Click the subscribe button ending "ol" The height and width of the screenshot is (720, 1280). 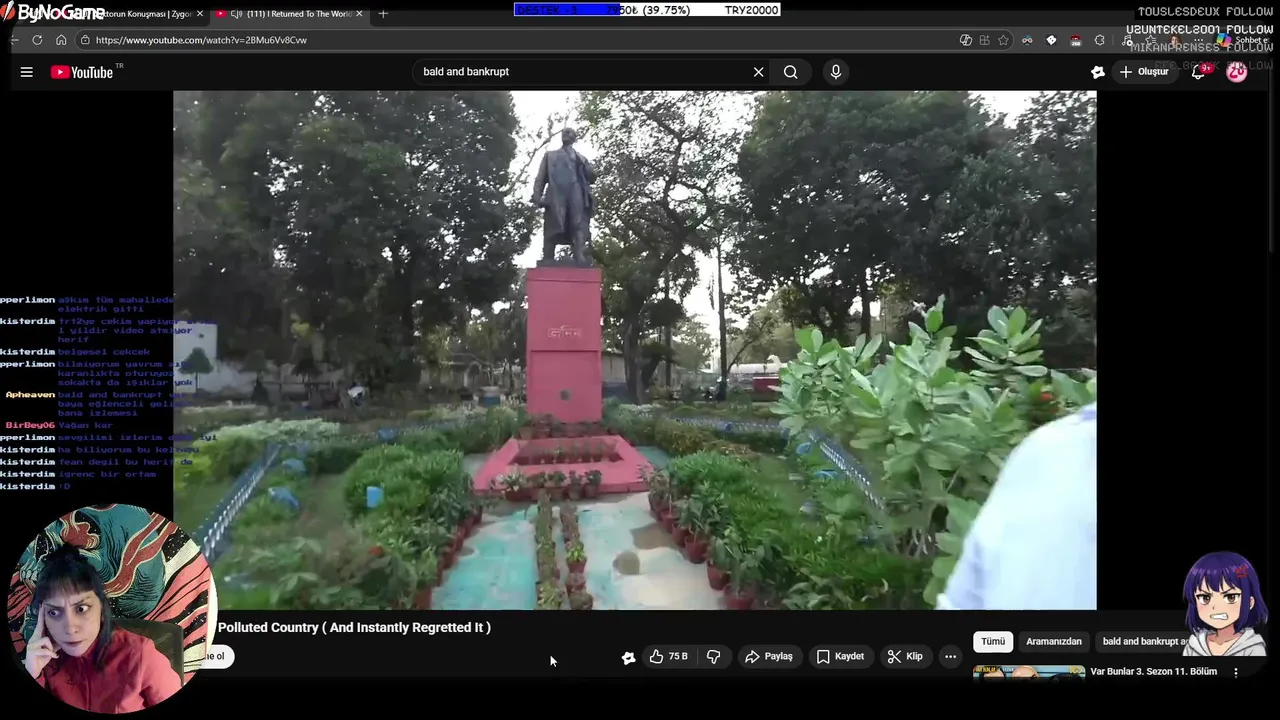click(217, 657)
